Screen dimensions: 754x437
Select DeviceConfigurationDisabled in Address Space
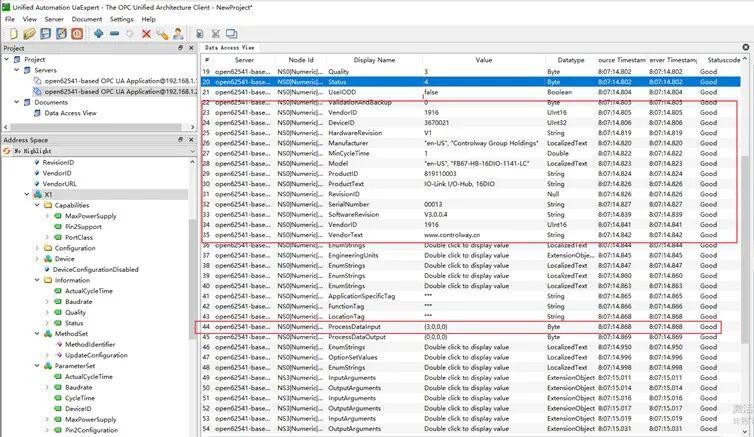pos(95,270)
